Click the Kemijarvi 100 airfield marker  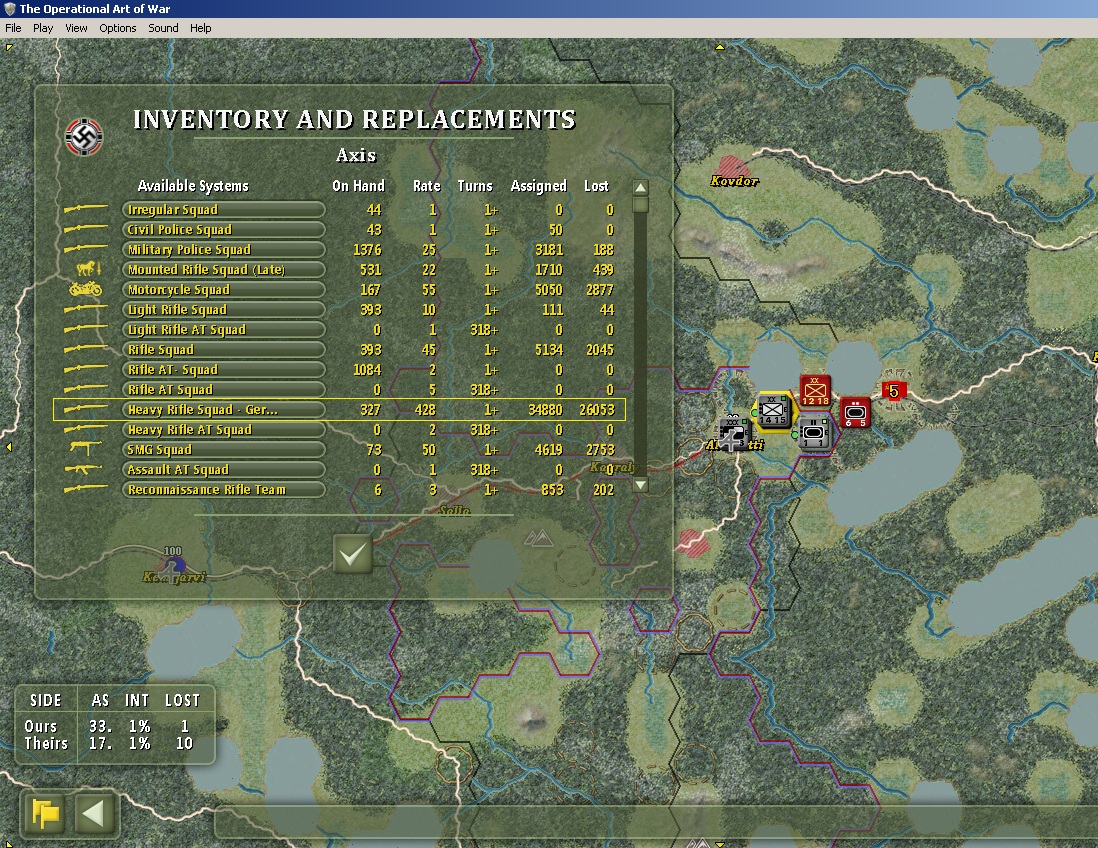[173, 564]
